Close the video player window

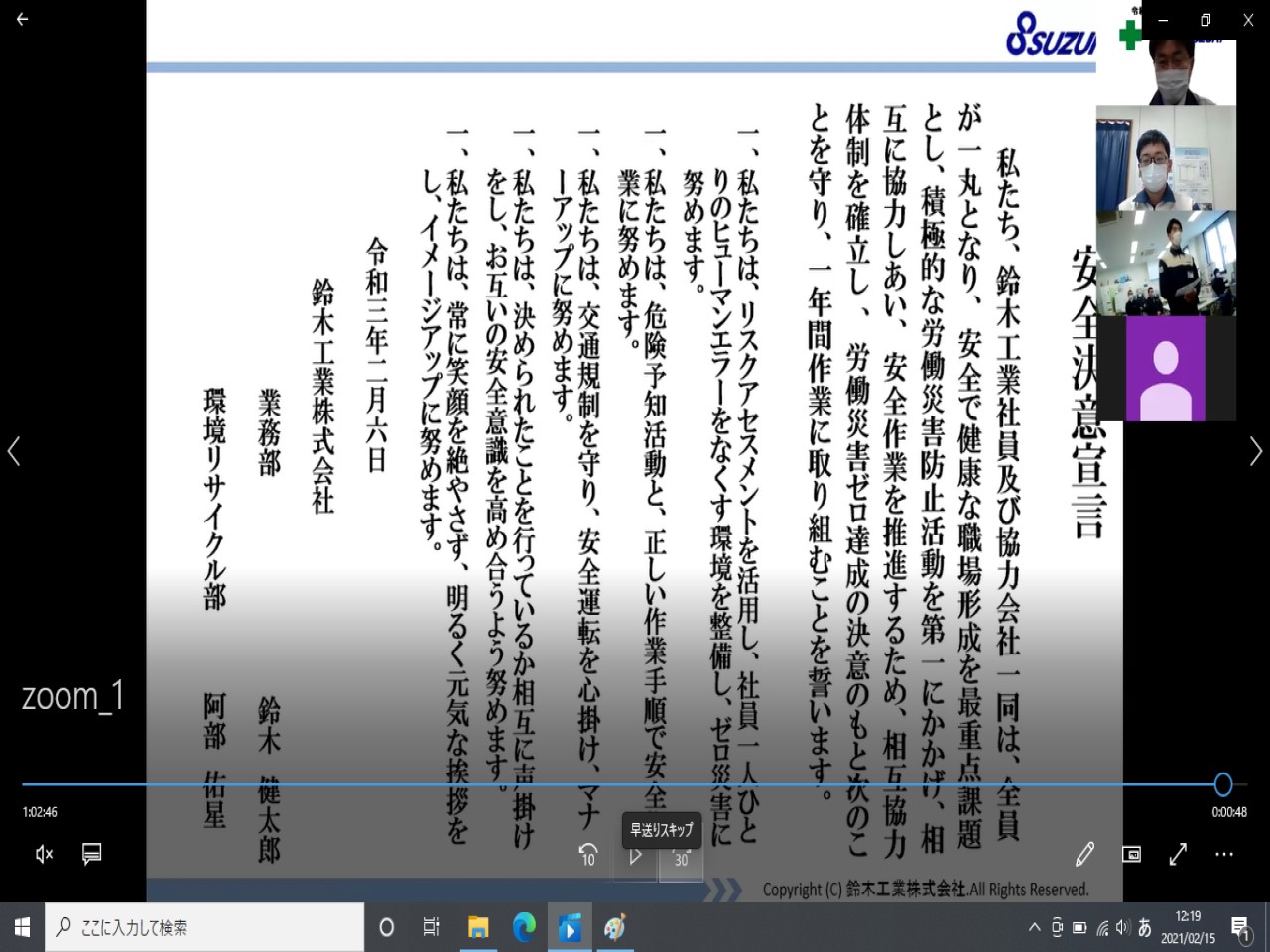pyautogui.click(x=1248, y=19)
